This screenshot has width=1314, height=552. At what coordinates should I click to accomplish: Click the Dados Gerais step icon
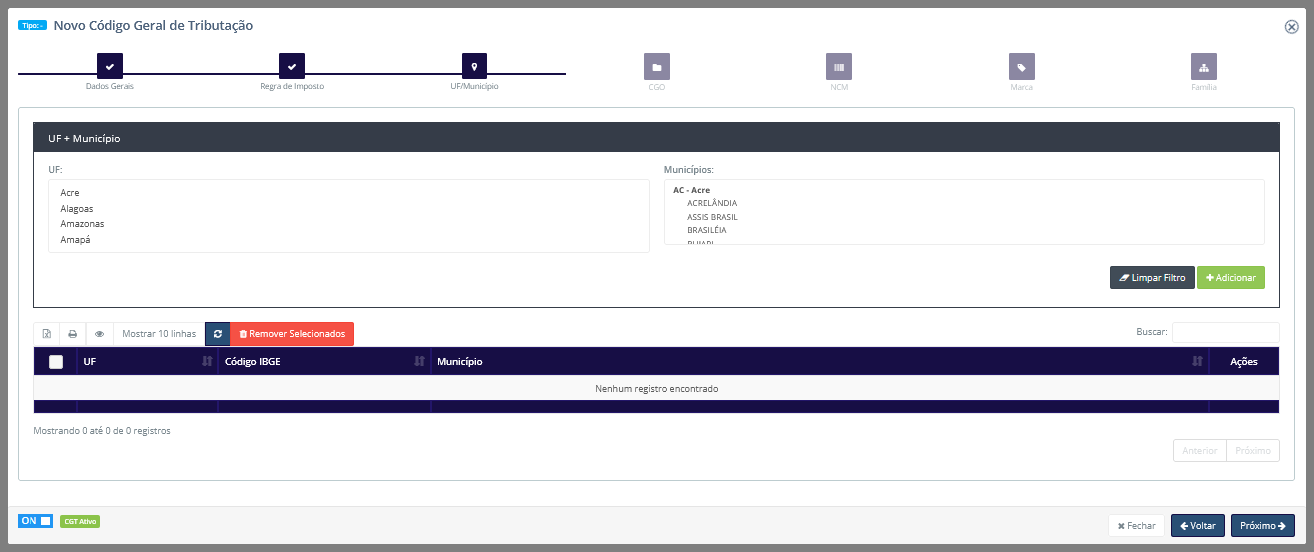pyautogui.click(x=110, y=67)
